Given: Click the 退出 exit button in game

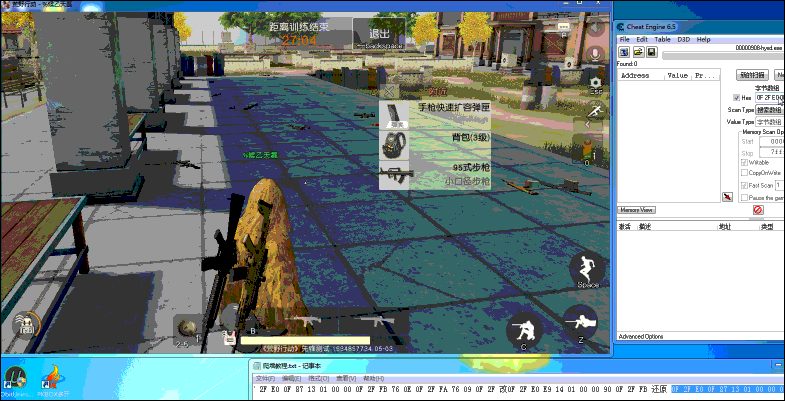Looking at the screenshot, I should point(379,34).
